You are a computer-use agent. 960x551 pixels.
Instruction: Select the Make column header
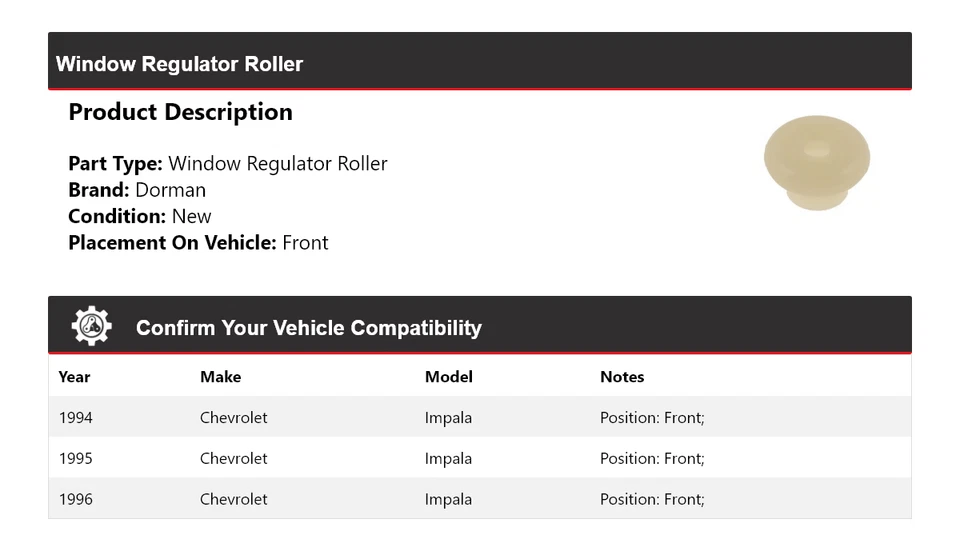(220, 377)
